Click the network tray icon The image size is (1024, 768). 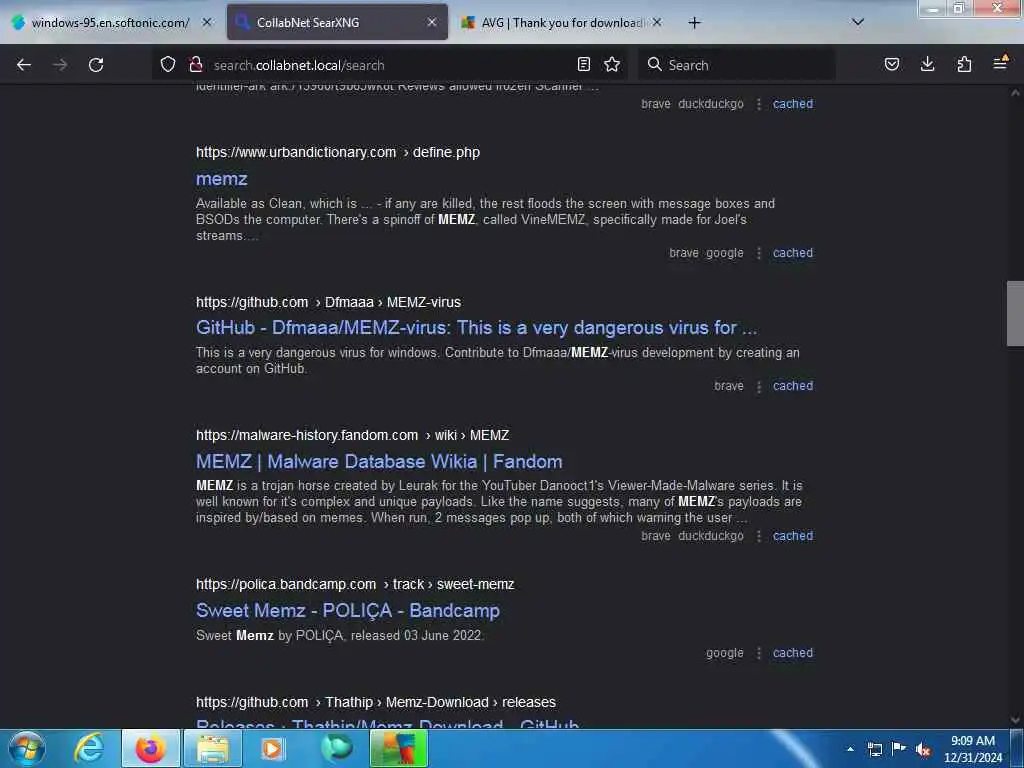click(874, 749)
